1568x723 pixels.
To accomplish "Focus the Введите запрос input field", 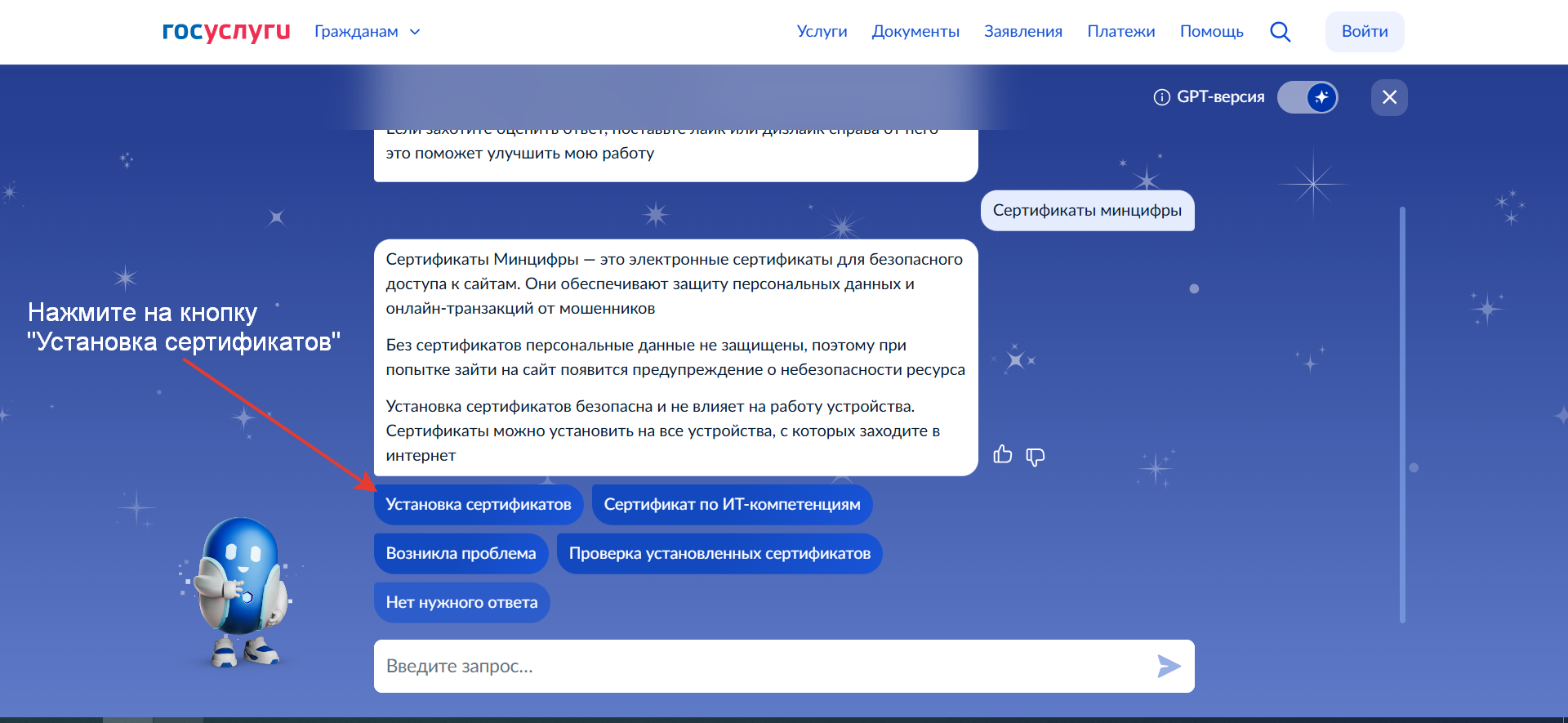I will pyautogui.click(x=759, y=667).
